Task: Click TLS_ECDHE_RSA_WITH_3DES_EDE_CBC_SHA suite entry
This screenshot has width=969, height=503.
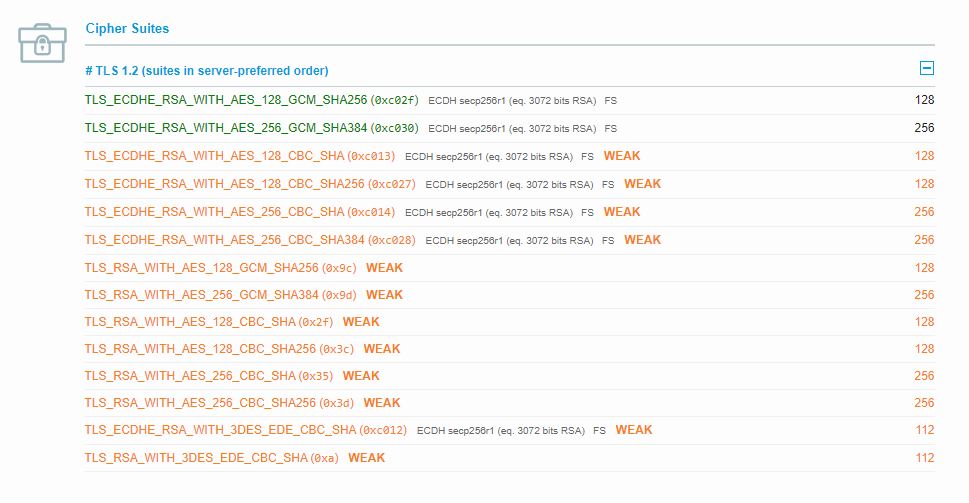Action: pyautogui.click(x=220, y=430)
